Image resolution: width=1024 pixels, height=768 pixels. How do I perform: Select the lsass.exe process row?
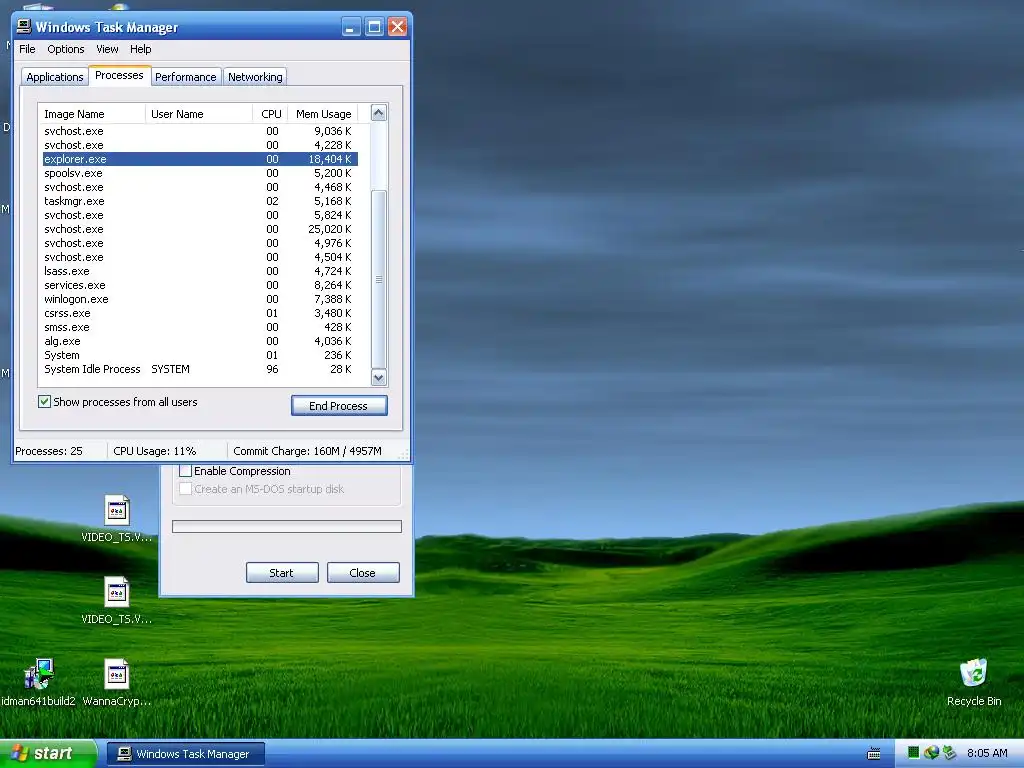[200, 272]
